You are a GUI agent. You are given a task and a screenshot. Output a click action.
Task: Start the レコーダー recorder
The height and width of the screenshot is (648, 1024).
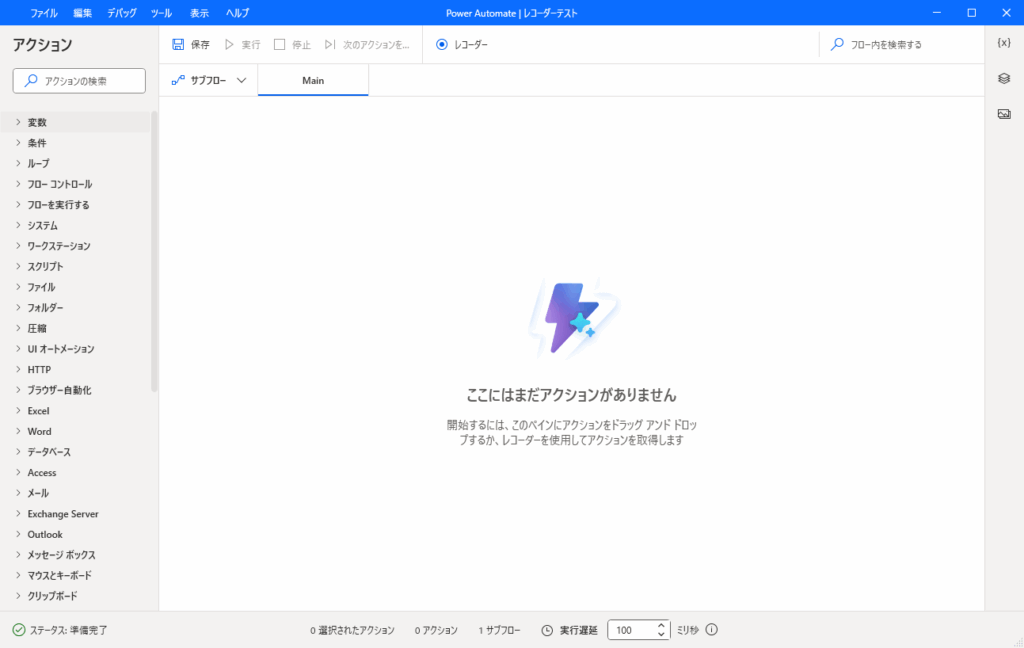tap(462, 44)
